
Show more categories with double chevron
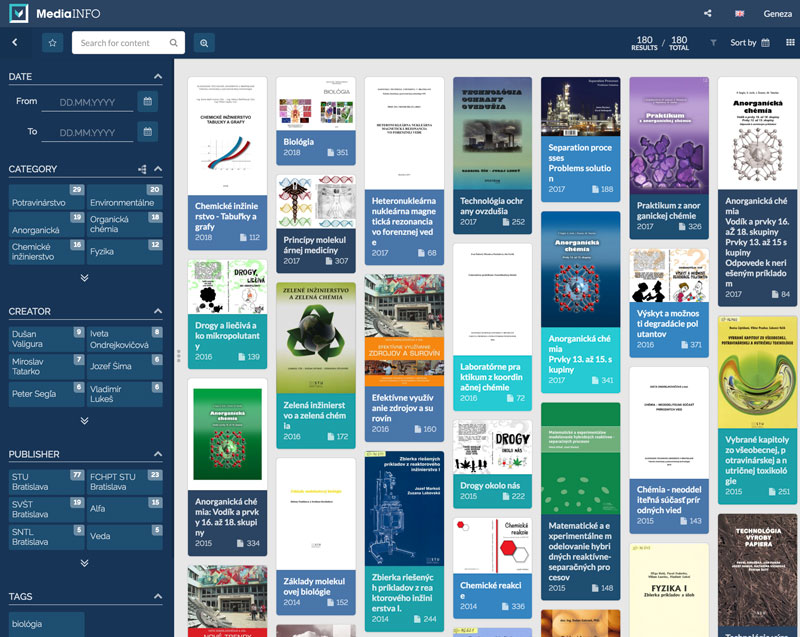coord(85,278)
